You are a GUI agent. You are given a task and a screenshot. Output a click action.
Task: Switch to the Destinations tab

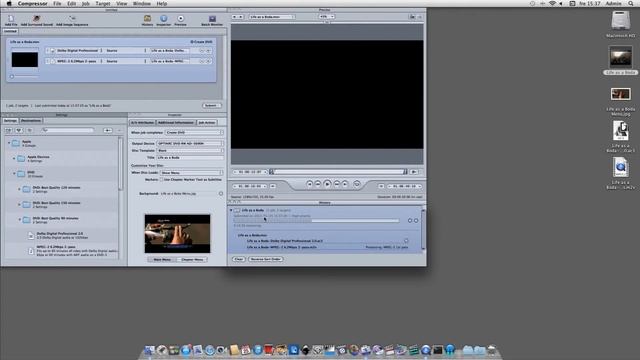31,121
